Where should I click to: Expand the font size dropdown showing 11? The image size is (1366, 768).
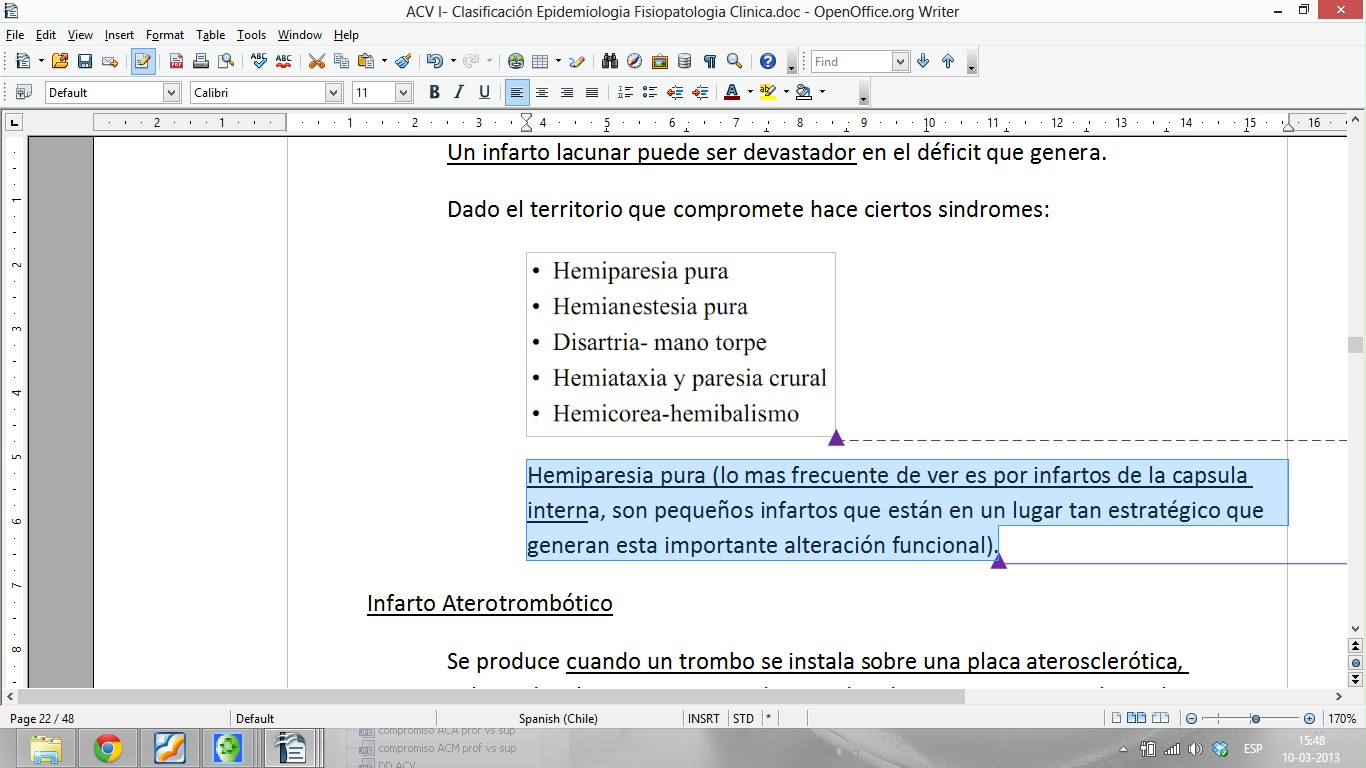coord(403,92)
